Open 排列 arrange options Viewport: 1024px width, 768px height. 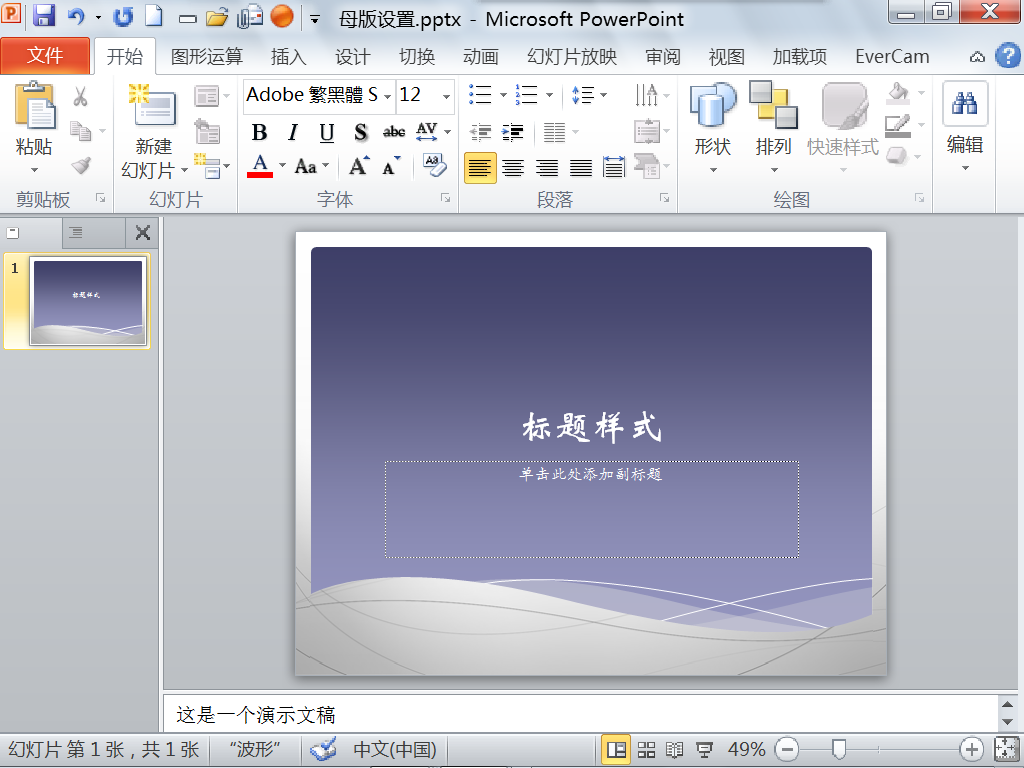pyautogui.click(x=773, y=127)
